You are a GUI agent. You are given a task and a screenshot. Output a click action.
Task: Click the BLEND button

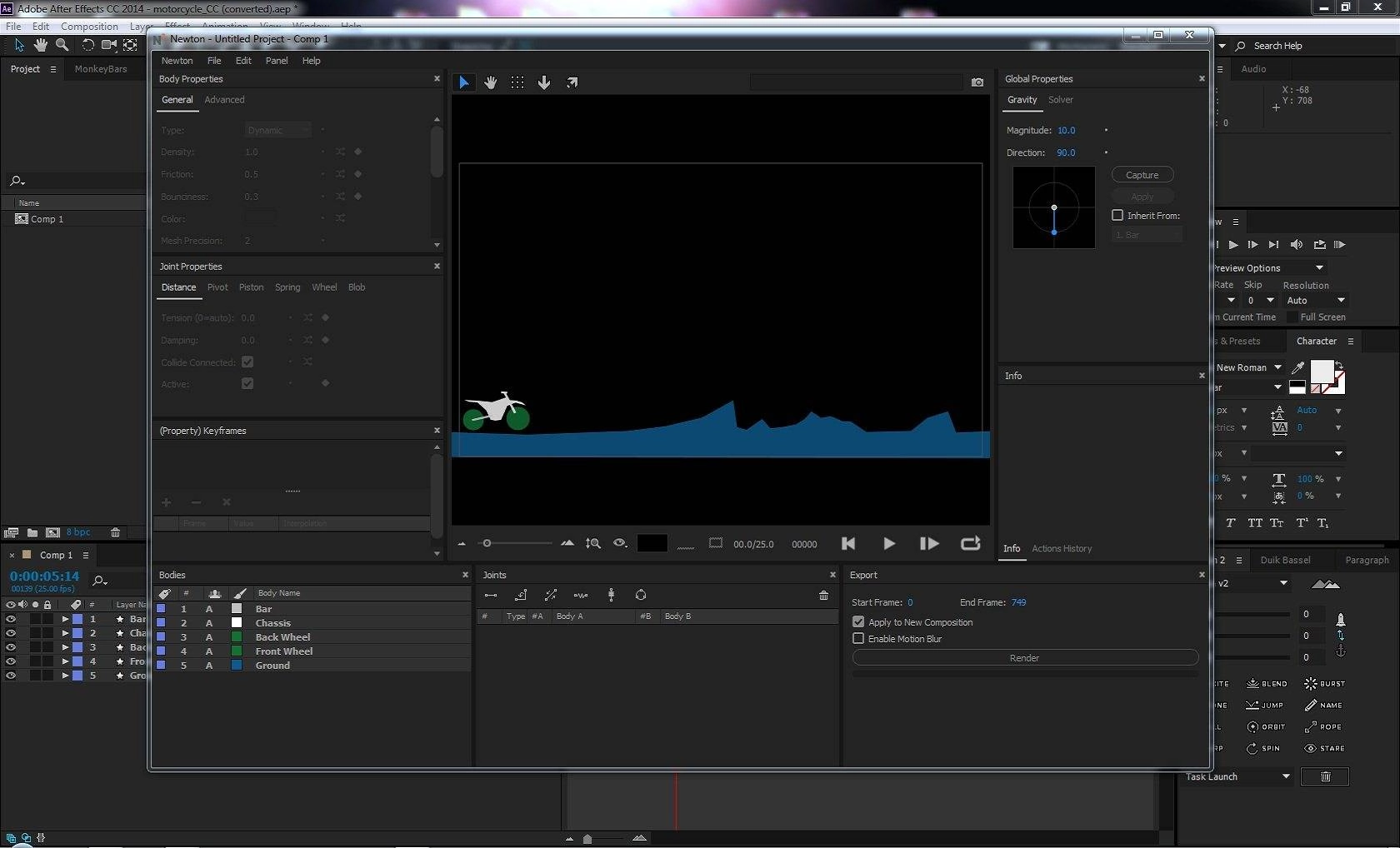click(1267, 683)
